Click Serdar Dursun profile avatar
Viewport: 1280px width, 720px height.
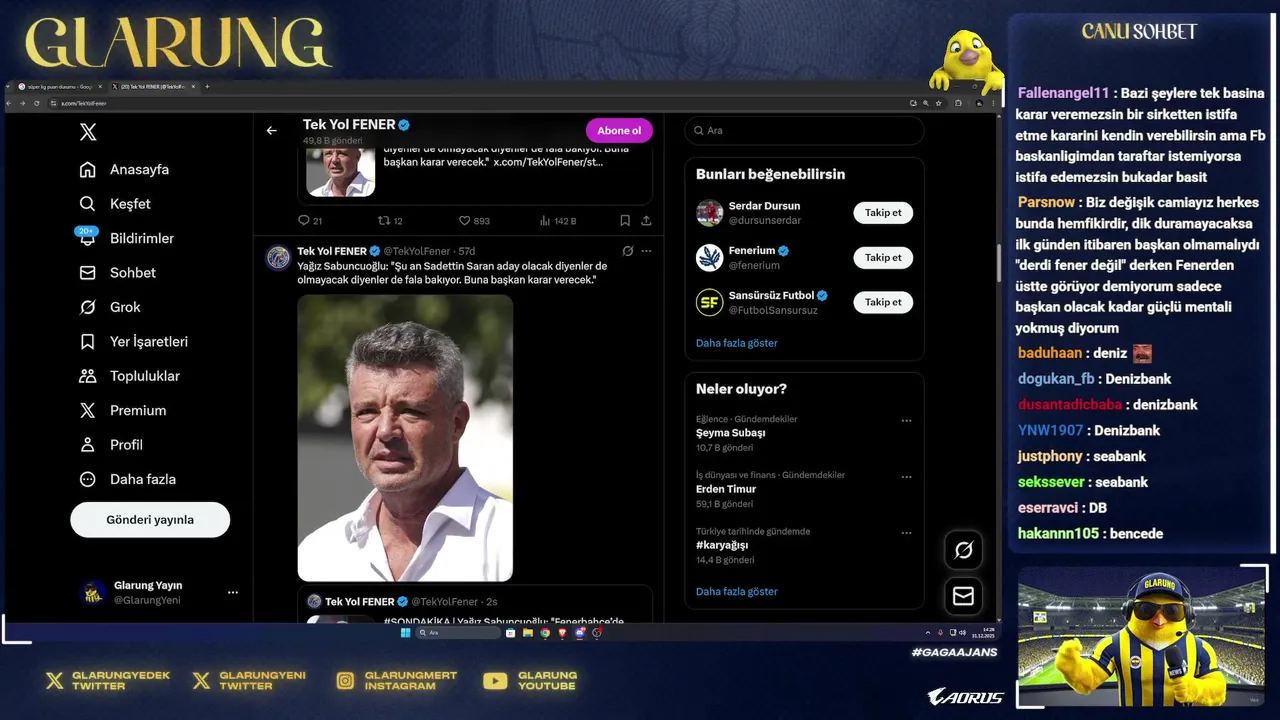point(710,212)
